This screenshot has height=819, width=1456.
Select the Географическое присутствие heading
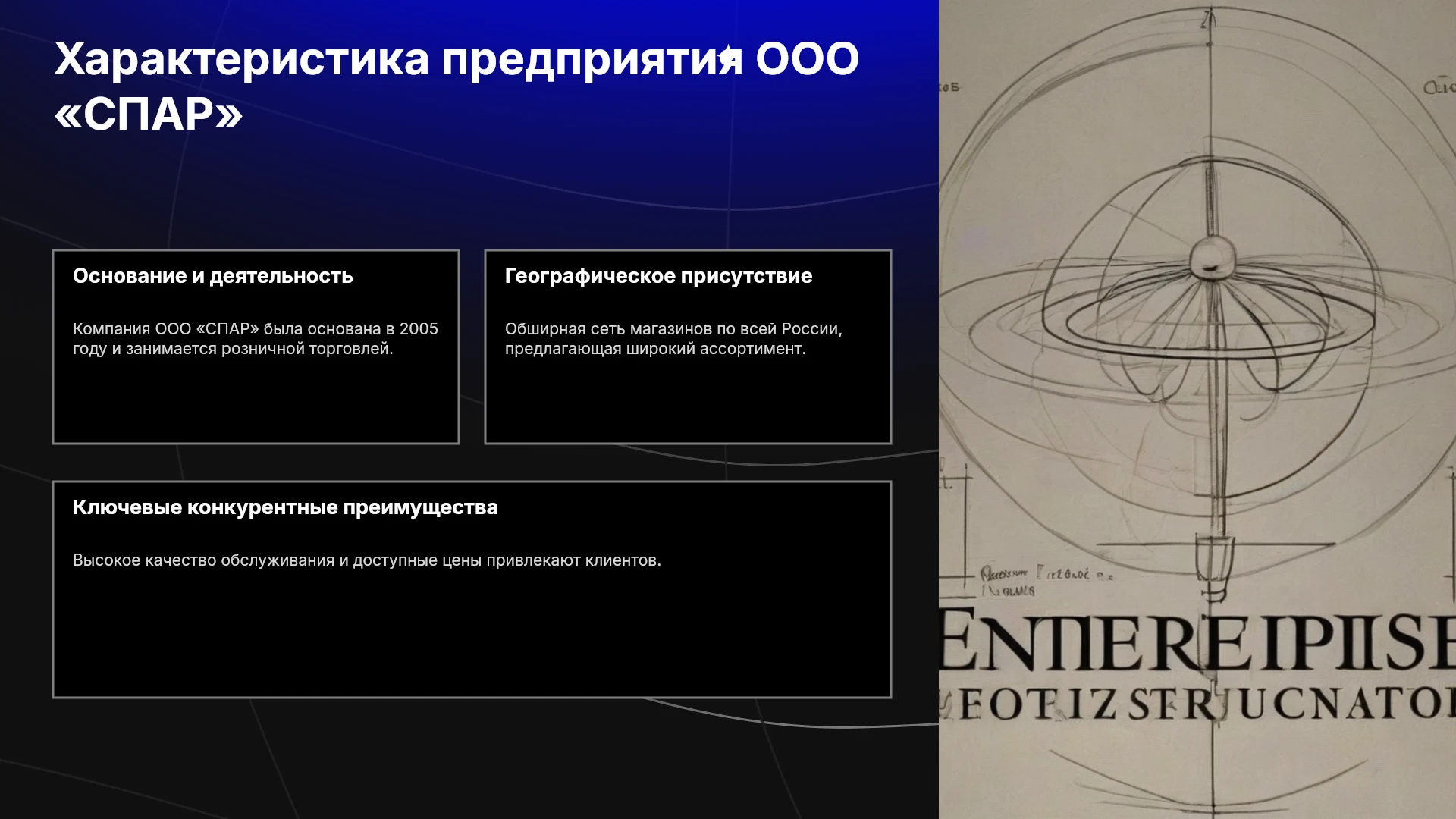click(658, 276)
